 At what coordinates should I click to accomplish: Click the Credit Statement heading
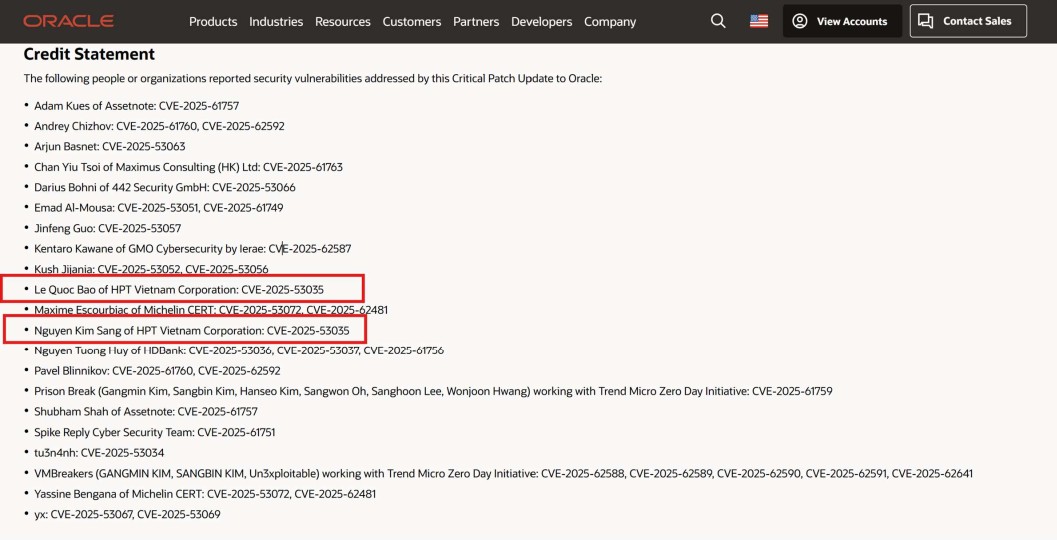coord(89,54)
